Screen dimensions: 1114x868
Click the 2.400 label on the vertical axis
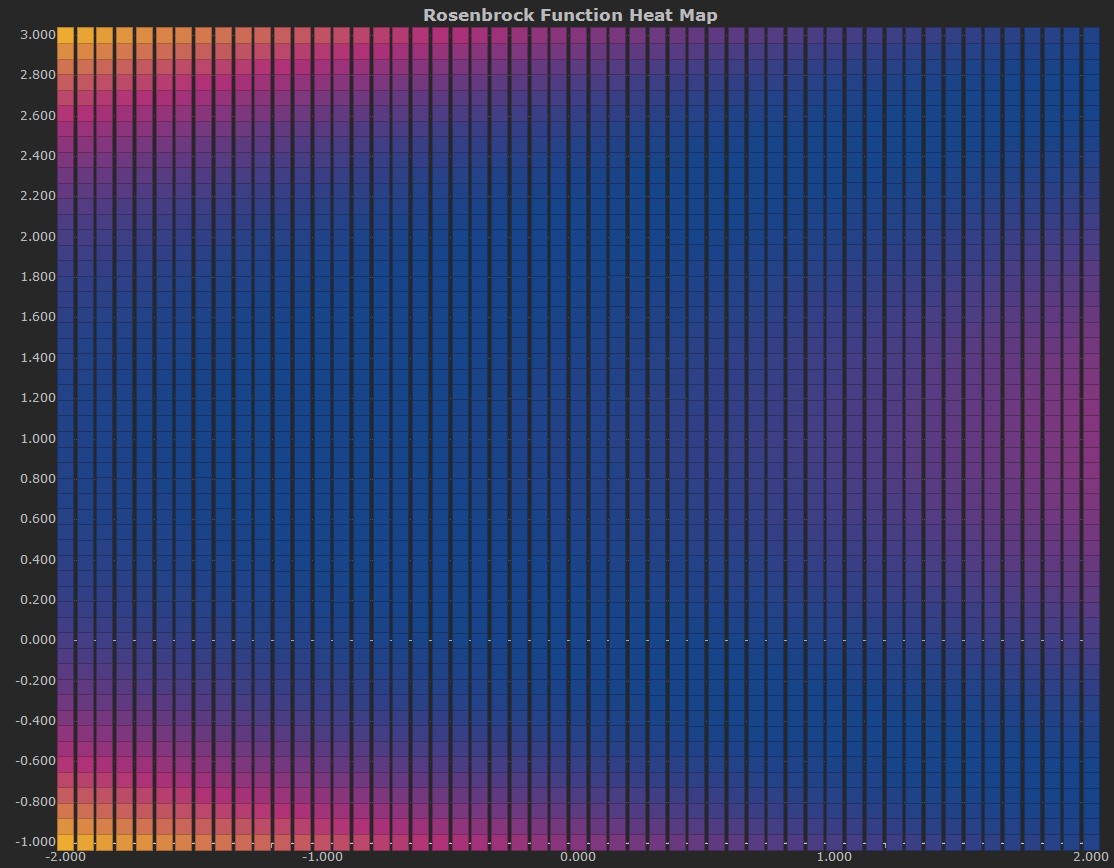[x=38, y=156]
